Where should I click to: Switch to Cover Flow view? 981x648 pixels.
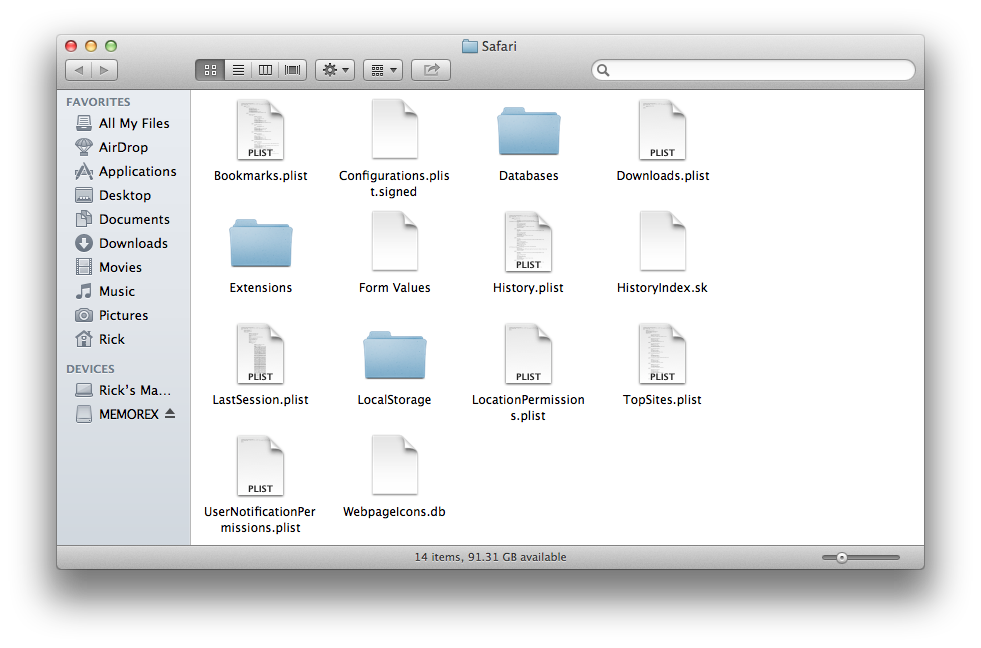point(292,70)
